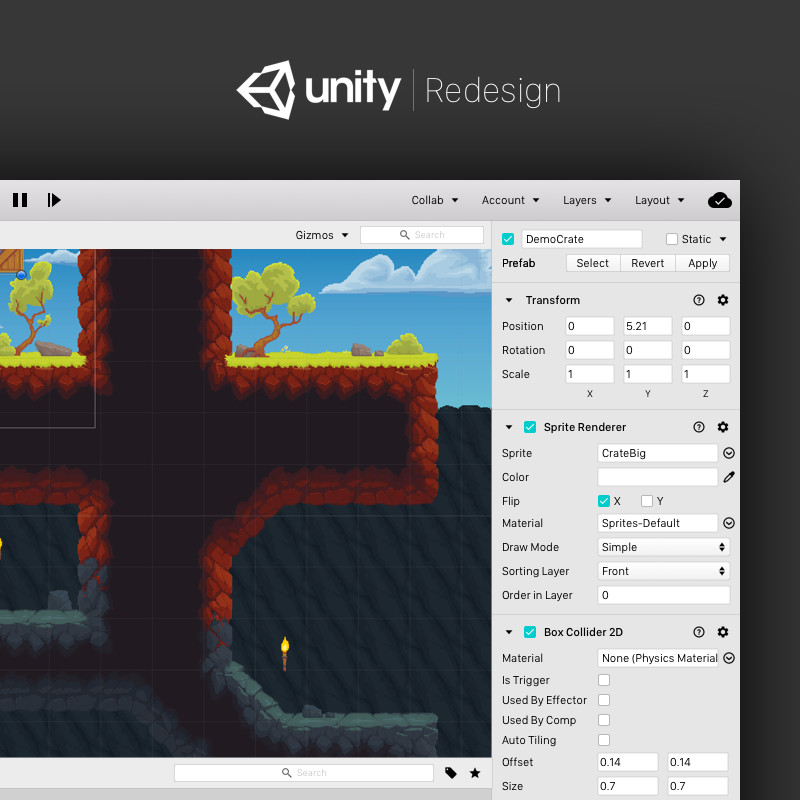Enable the Auto Tiling checkbox
This screenshot has height=800, width=800.
point(603,740)
